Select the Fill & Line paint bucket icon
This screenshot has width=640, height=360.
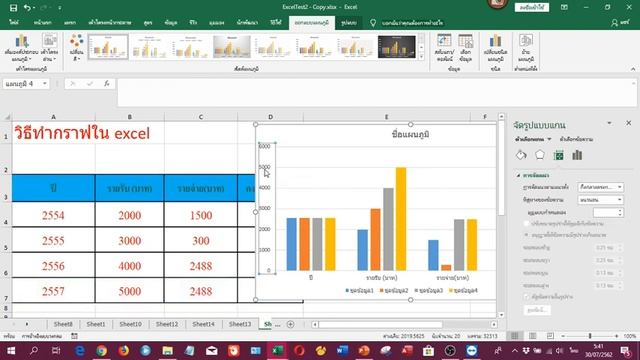(x=521, y=155)
